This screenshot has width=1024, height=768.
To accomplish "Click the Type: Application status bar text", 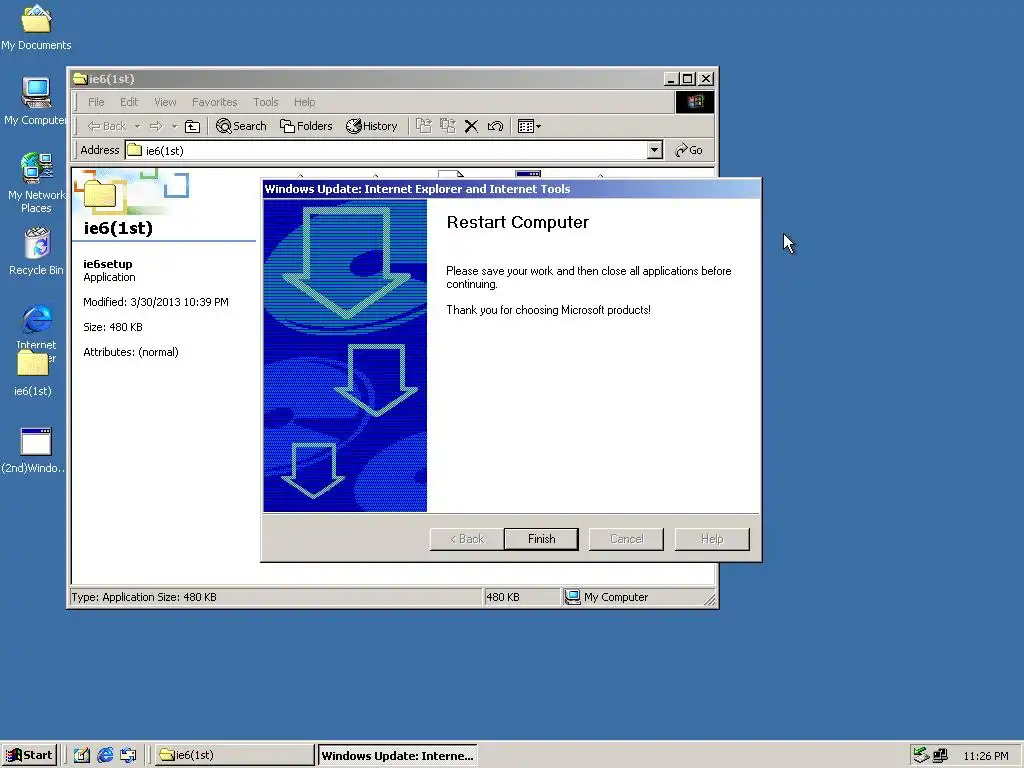I will 144,597.
